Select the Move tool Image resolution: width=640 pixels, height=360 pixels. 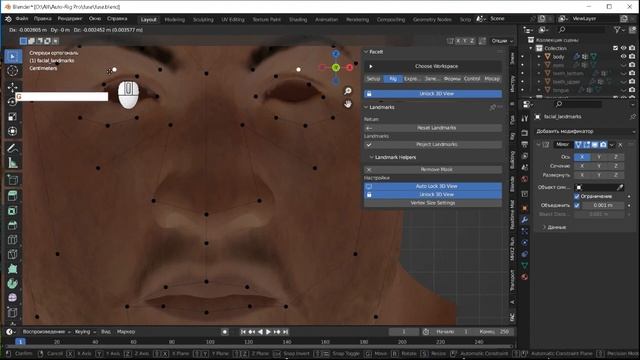tap(13, 87)
